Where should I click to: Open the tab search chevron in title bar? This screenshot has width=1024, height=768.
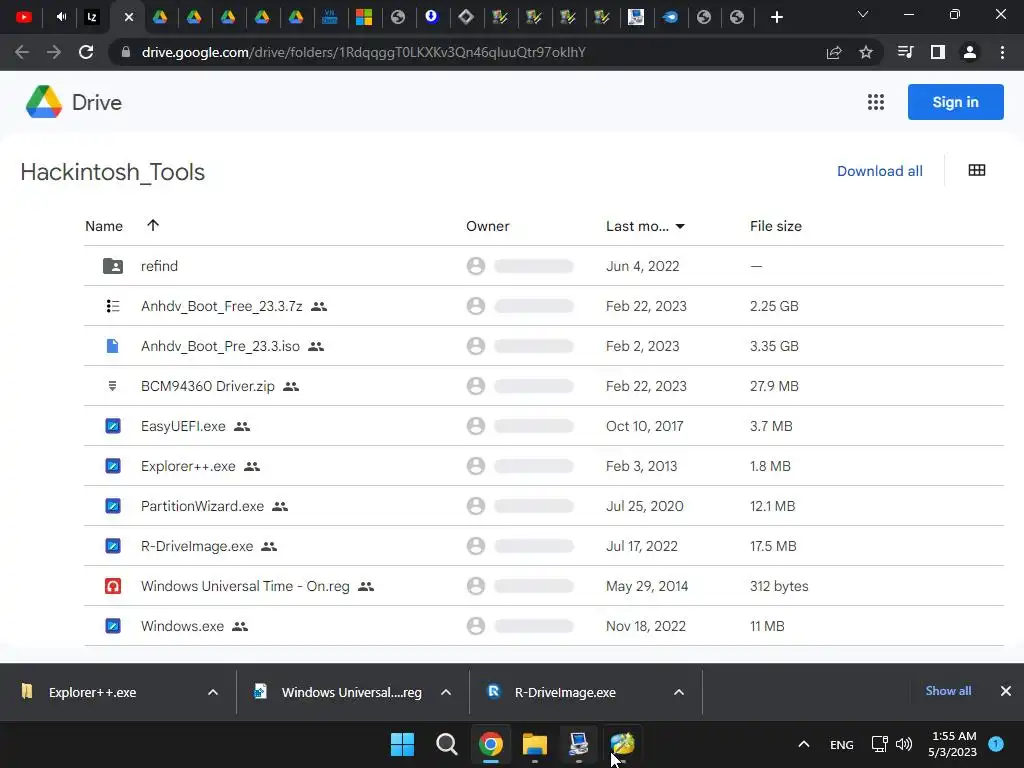pos(863,14)
